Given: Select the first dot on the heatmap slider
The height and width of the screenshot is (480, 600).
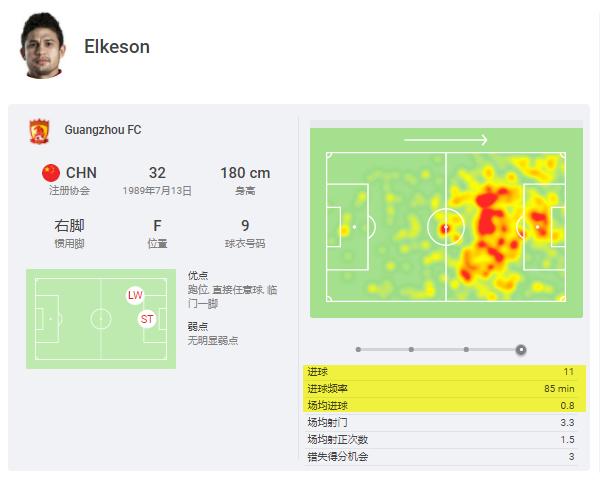Looking at the screenshot, I should pyautogui.click(x=357, y=350).
